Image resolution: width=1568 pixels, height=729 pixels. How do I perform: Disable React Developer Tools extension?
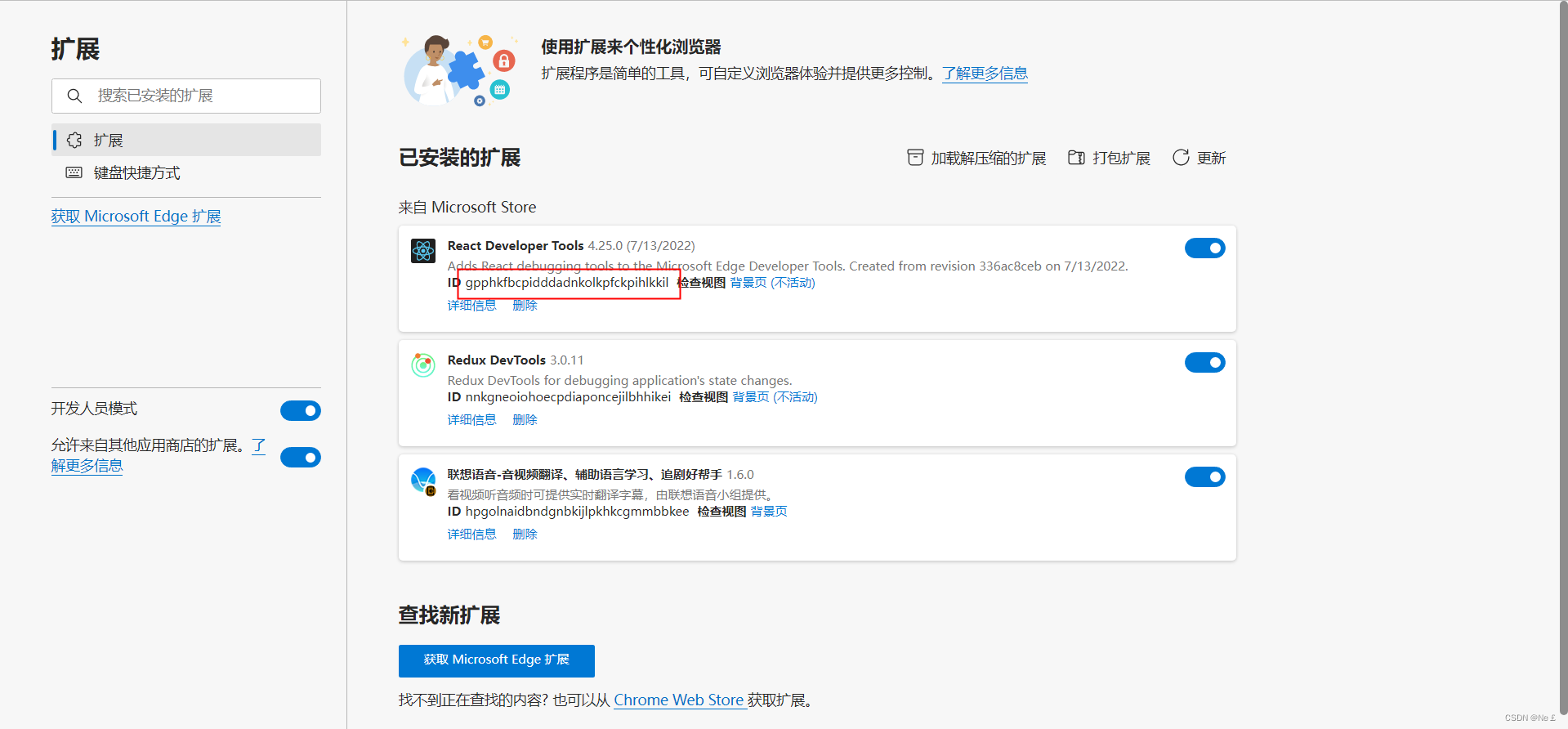1205,248
